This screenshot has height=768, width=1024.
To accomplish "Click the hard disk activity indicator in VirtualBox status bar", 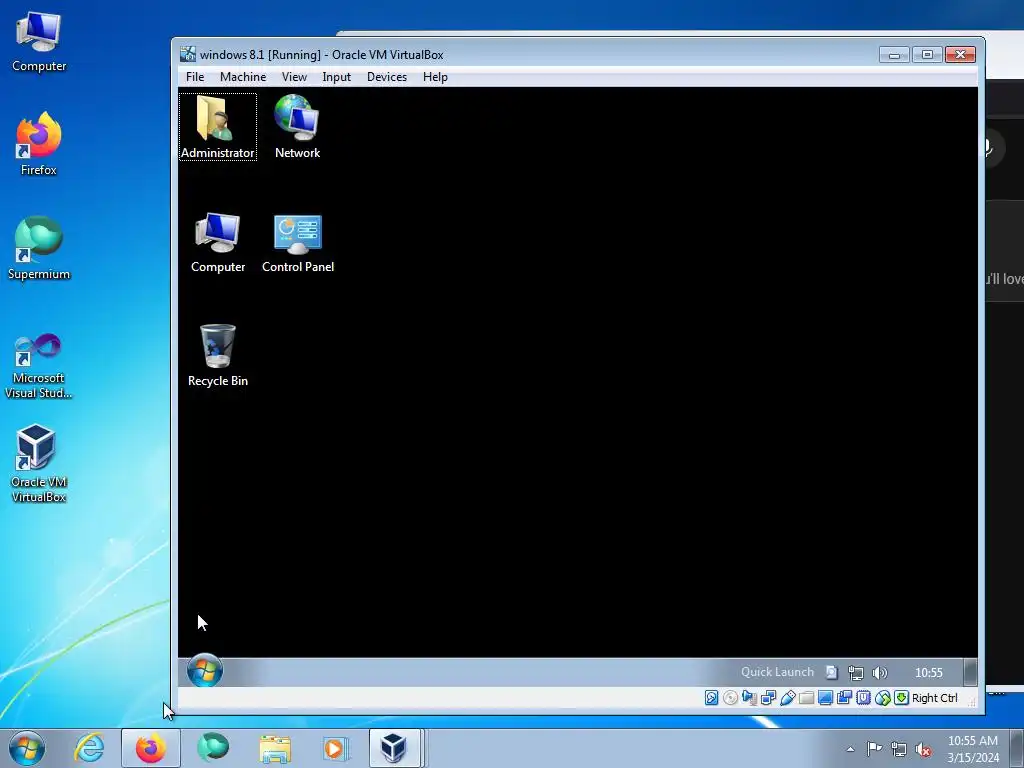I will 711,697.
